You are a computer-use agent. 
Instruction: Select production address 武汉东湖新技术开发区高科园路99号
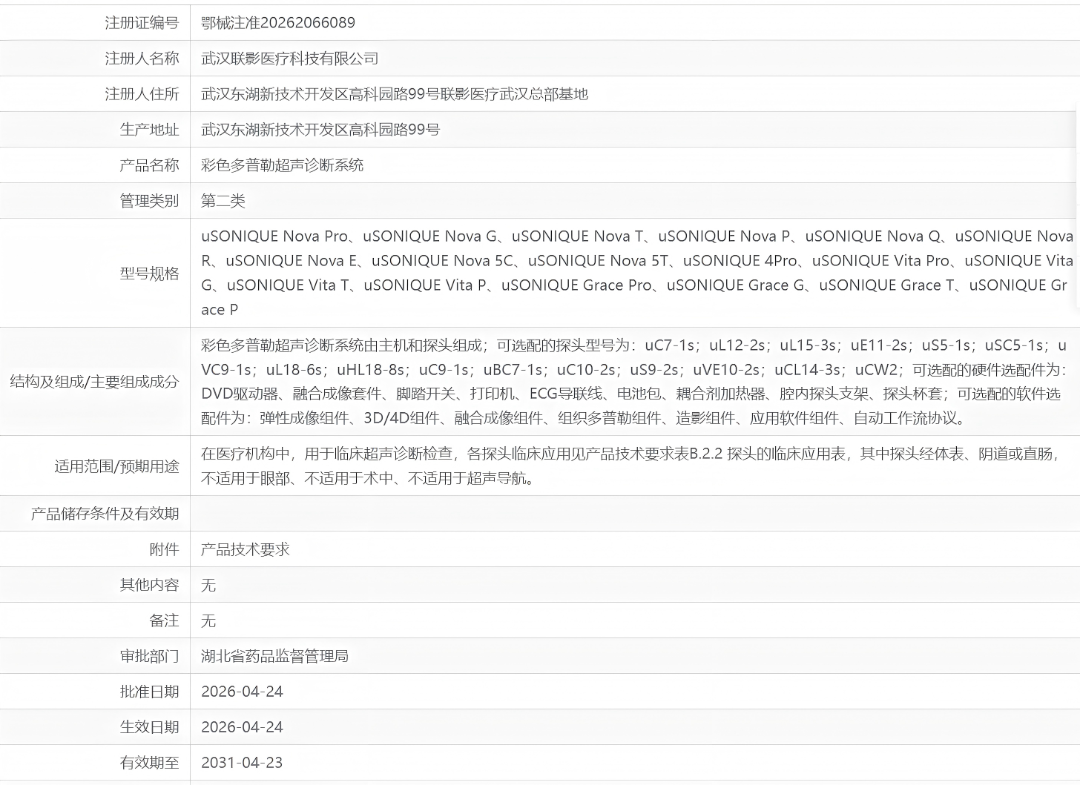[320, 129]
